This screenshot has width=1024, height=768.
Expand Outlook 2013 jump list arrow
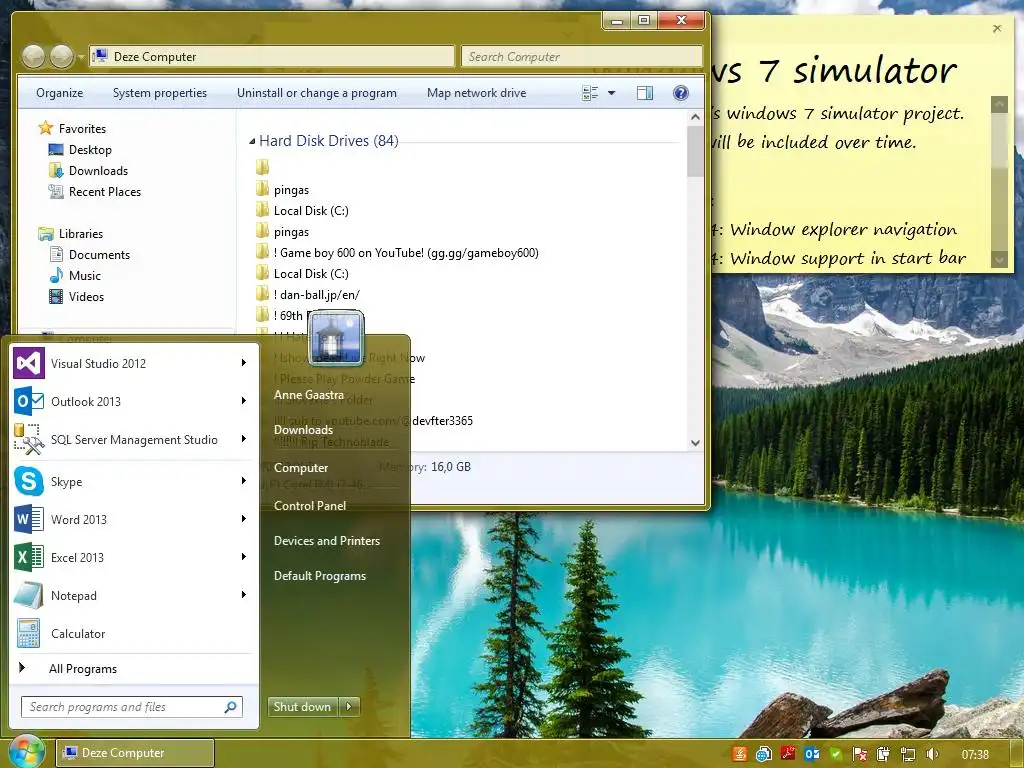tap(244, 400)
